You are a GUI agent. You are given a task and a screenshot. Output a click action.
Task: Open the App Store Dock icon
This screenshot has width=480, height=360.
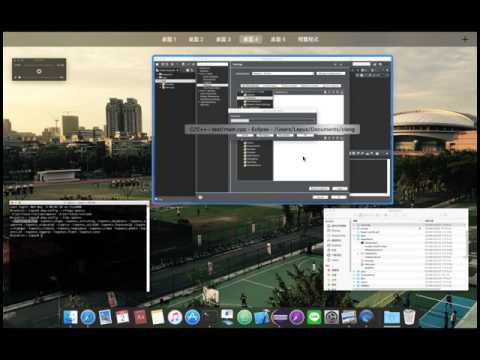tap(192, 317)
